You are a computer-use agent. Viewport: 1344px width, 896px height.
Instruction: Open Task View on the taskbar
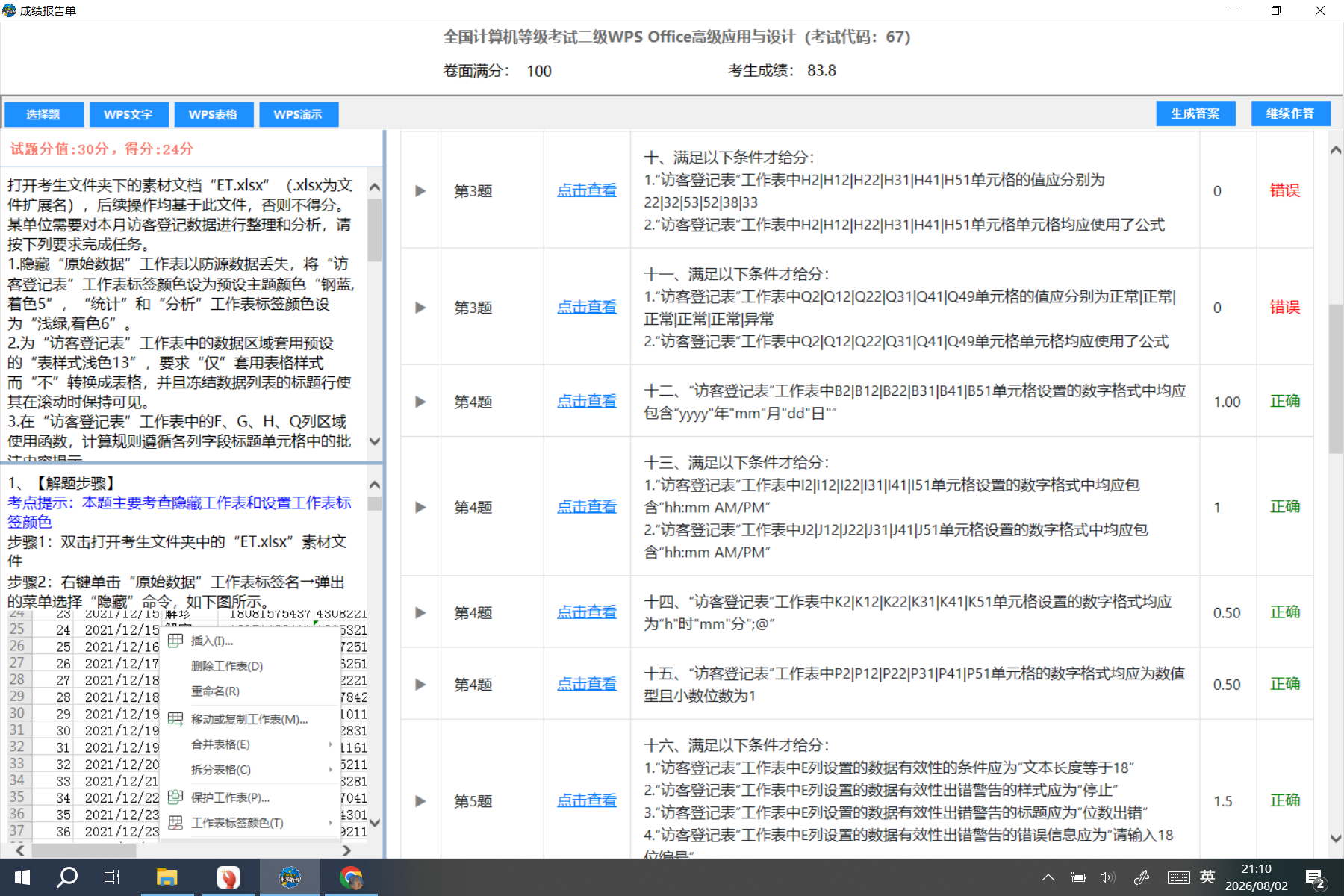(112, 877)
